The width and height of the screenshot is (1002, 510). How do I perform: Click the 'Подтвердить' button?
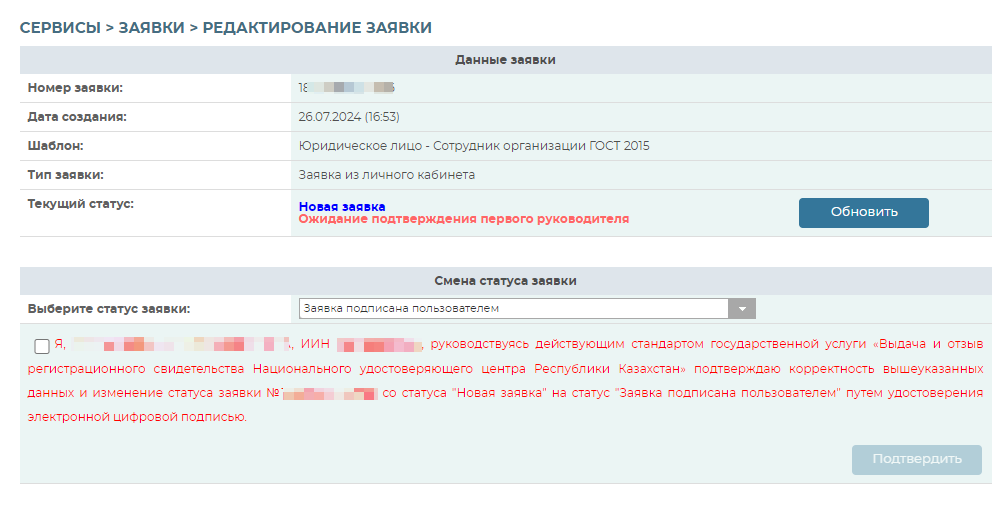point(916,460)
